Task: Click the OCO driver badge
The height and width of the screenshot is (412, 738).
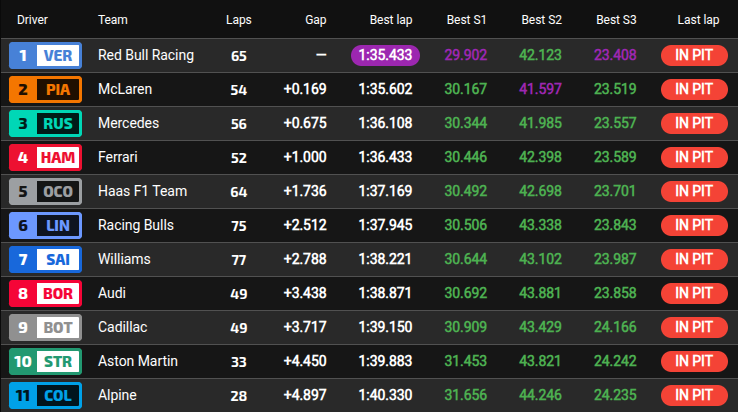Action: [44, 192]
